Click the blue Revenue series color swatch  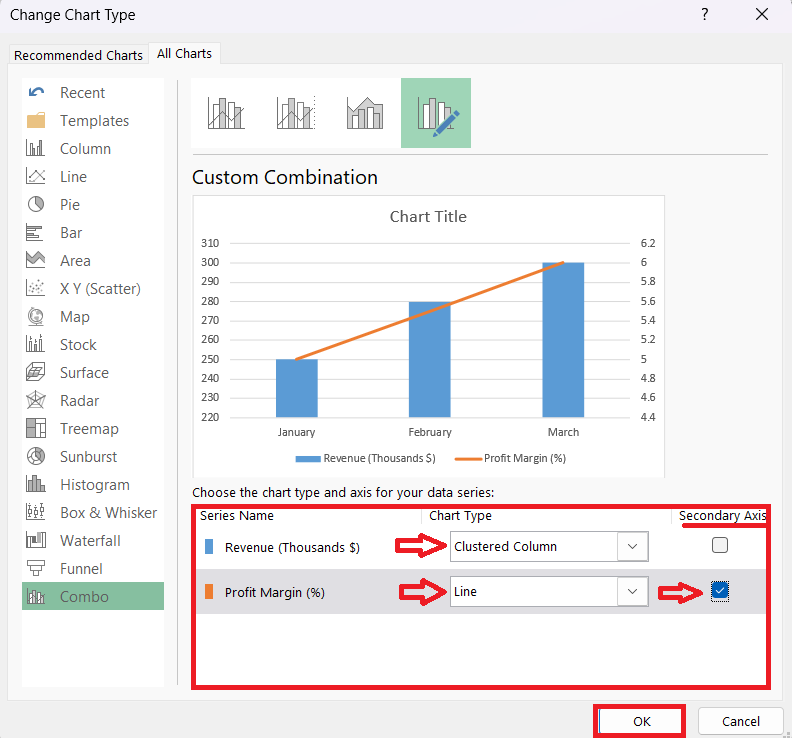coord(209,547)
